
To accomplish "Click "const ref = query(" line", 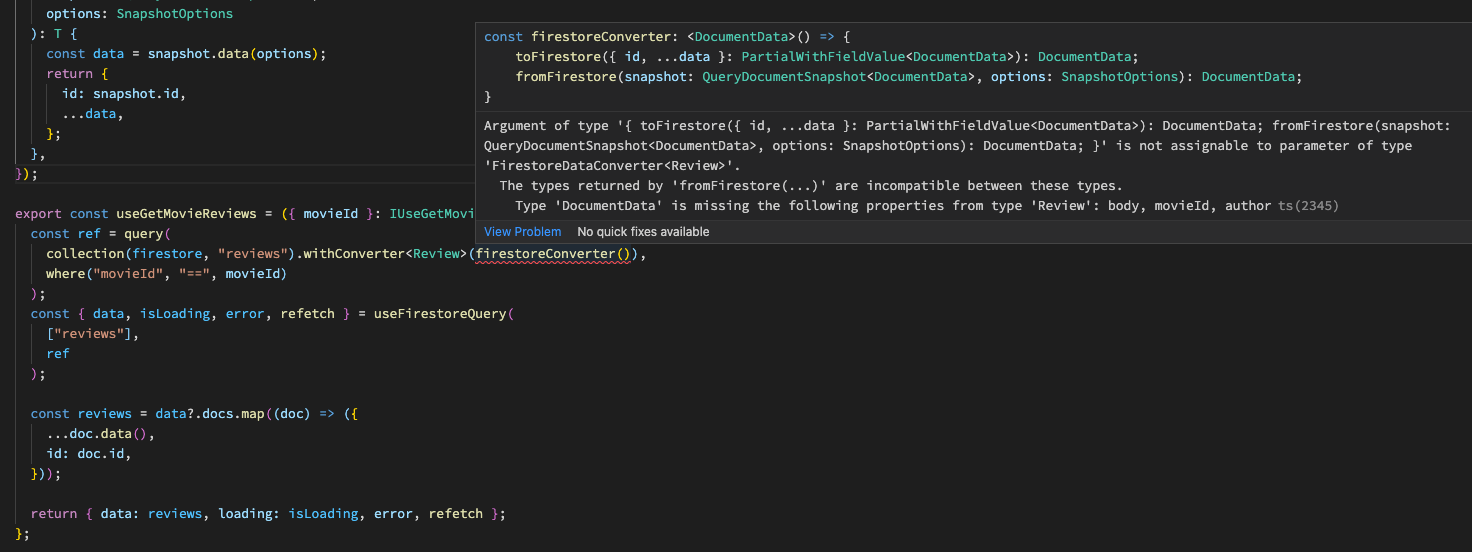I will pyautogui.click(x=101, y=234).
